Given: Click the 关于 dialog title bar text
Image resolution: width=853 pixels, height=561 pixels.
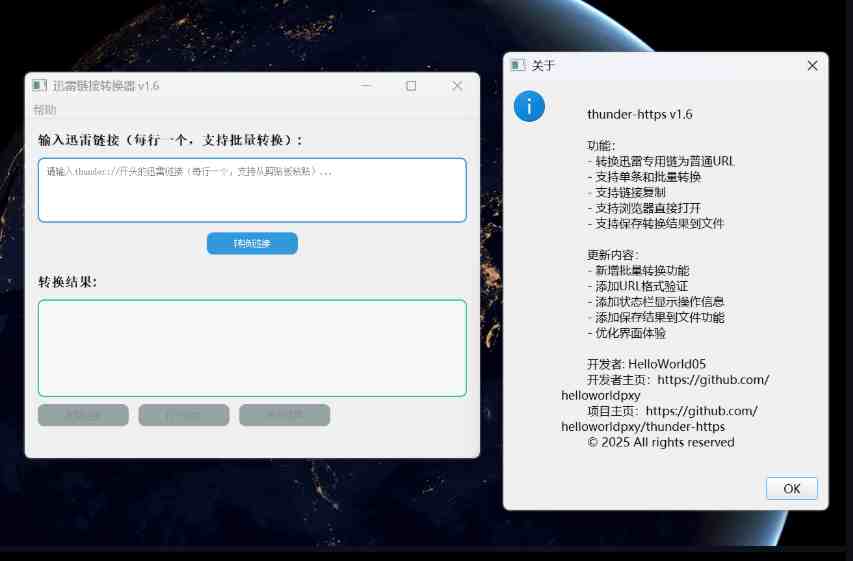Looking at the screenshot, I should coord(543,65).
